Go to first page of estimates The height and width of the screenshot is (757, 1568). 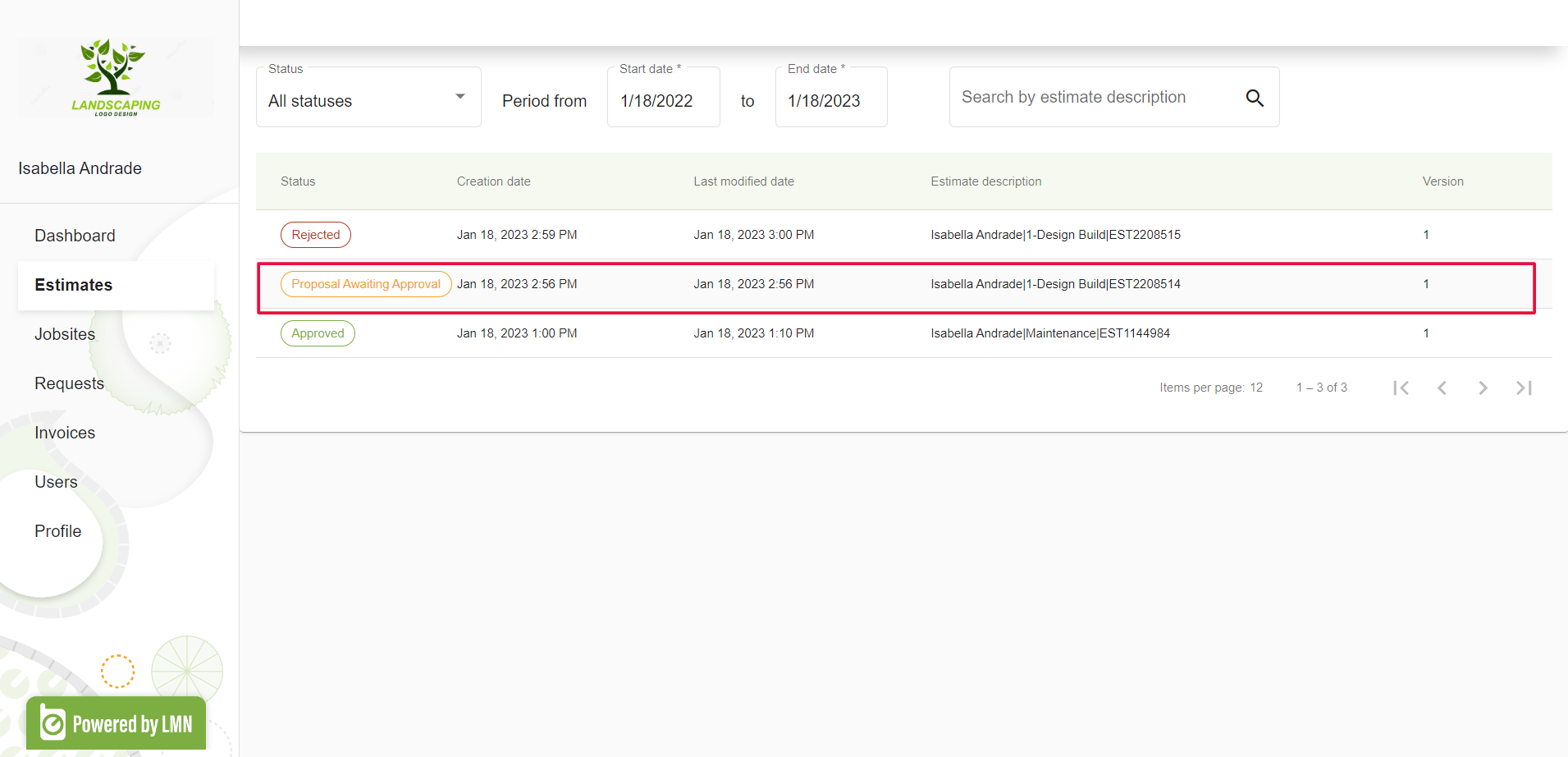point(1401,388)
